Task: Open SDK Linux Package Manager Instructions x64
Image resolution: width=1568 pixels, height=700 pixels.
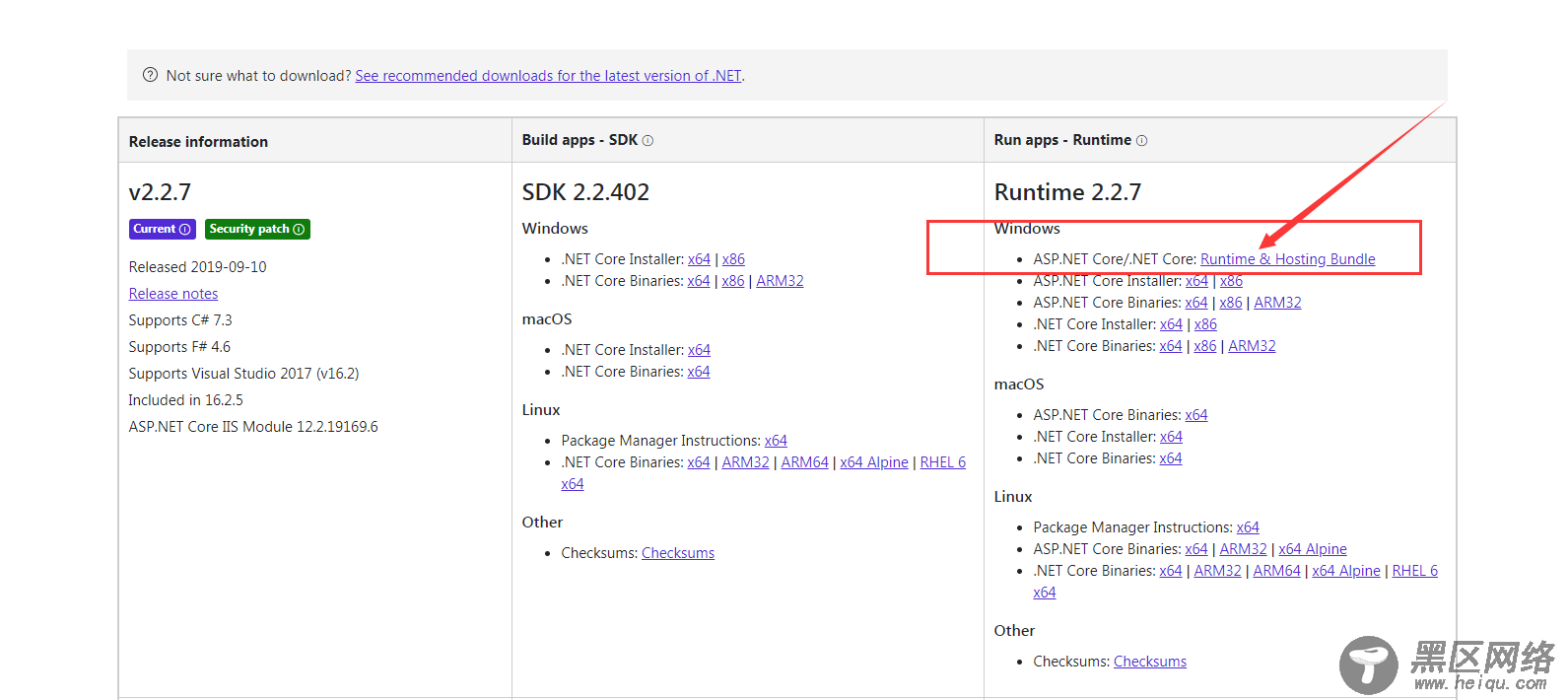Action: (x=776, y=441)
